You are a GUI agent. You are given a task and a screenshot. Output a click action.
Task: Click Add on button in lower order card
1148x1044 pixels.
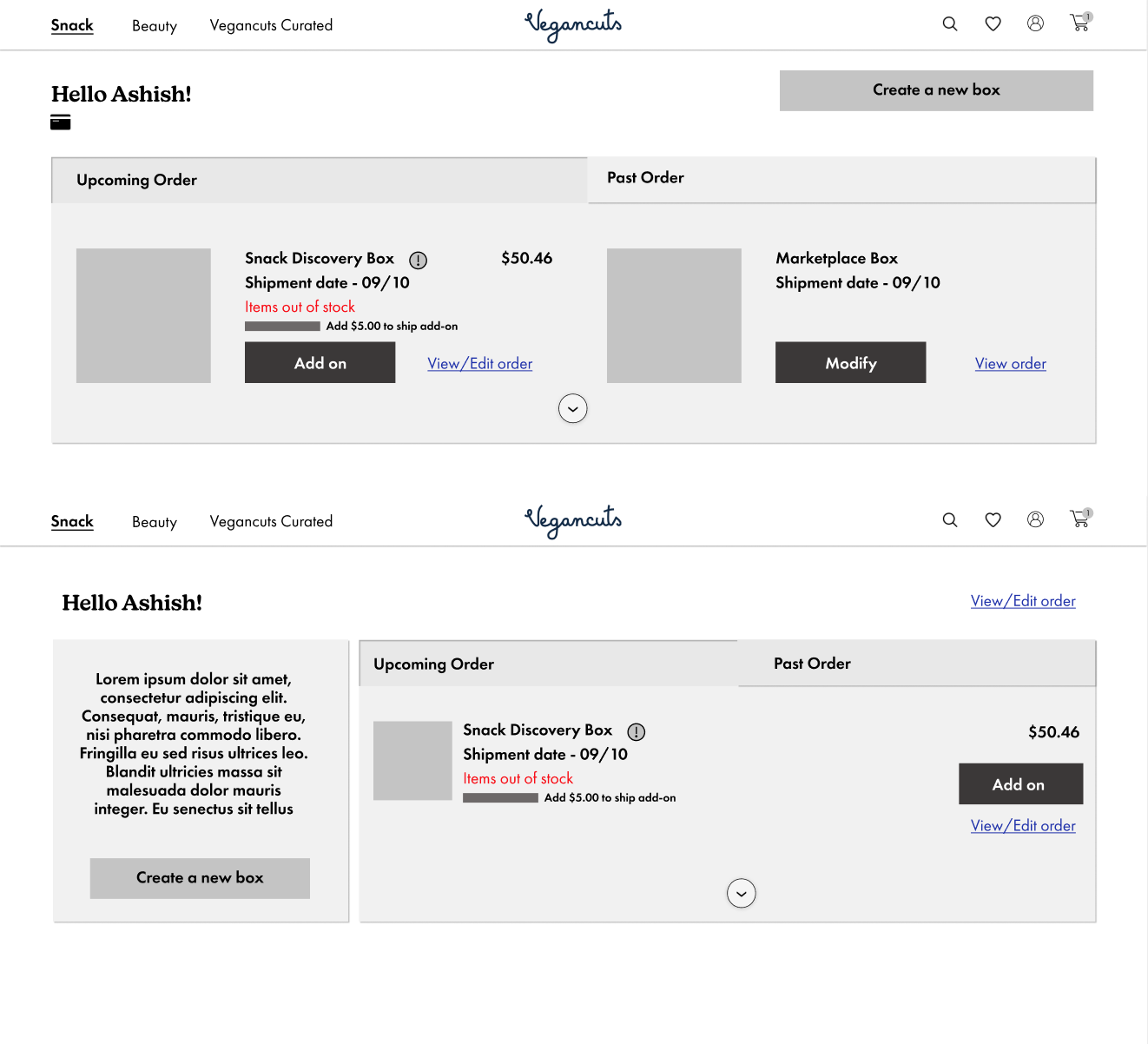pyautogui.click(x=1020, y=783)
